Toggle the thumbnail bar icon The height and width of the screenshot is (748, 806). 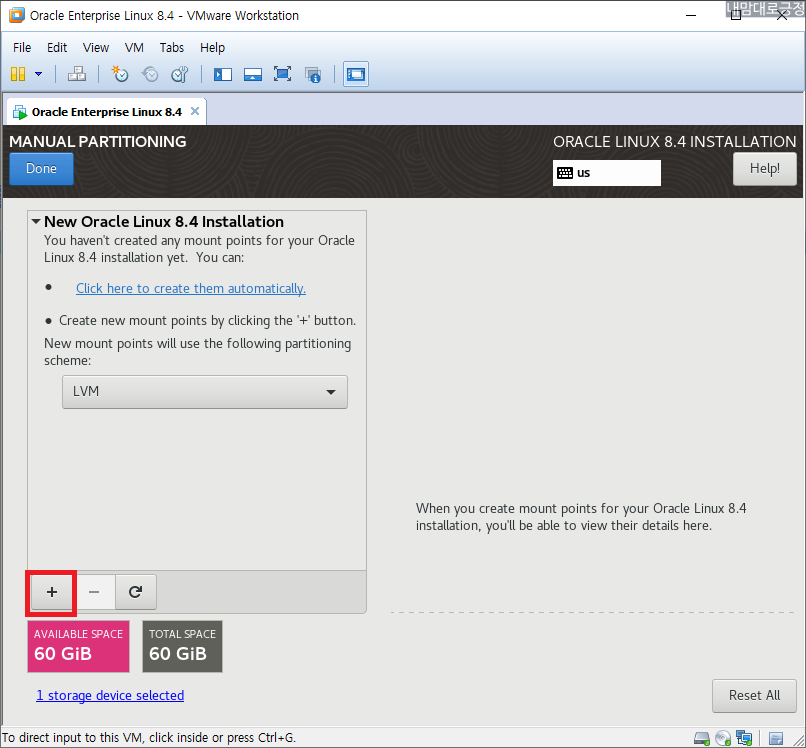(x=252, y=75)
